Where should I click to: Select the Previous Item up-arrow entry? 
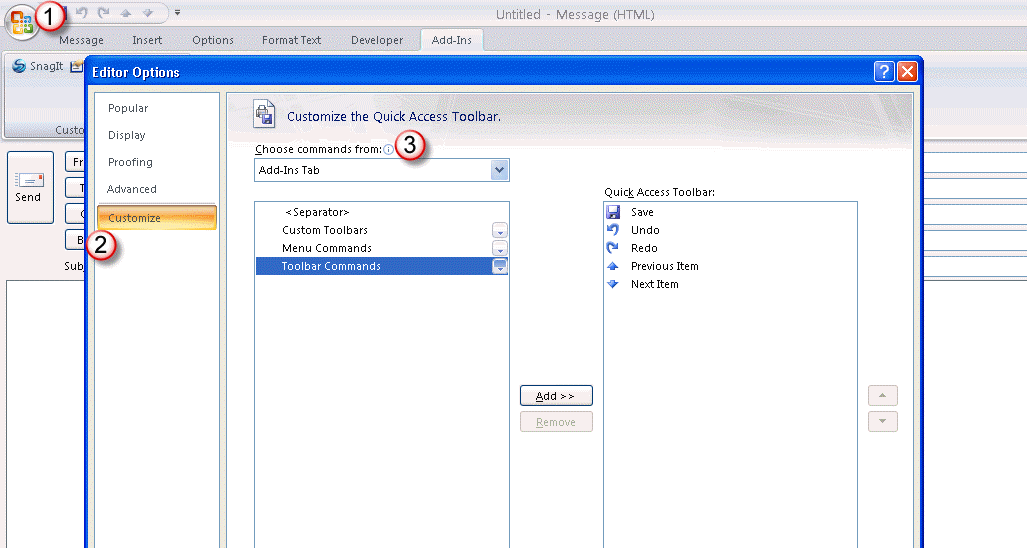coord(613,266)
